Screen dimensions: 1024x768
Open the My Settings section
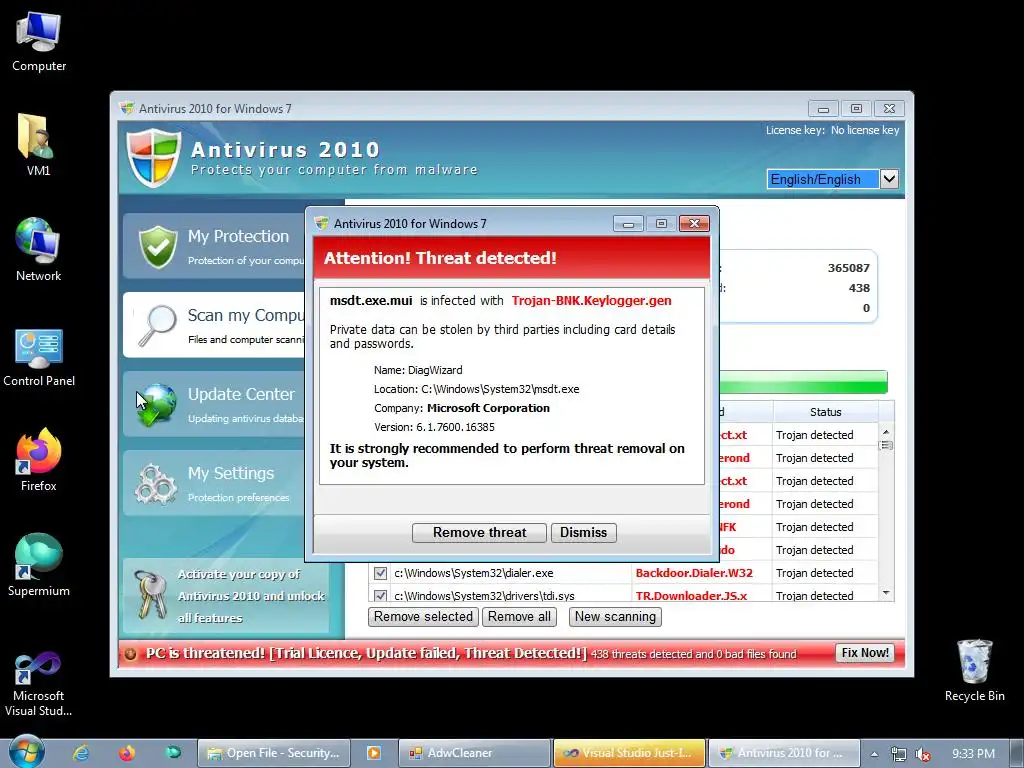(x=216, y=483)
